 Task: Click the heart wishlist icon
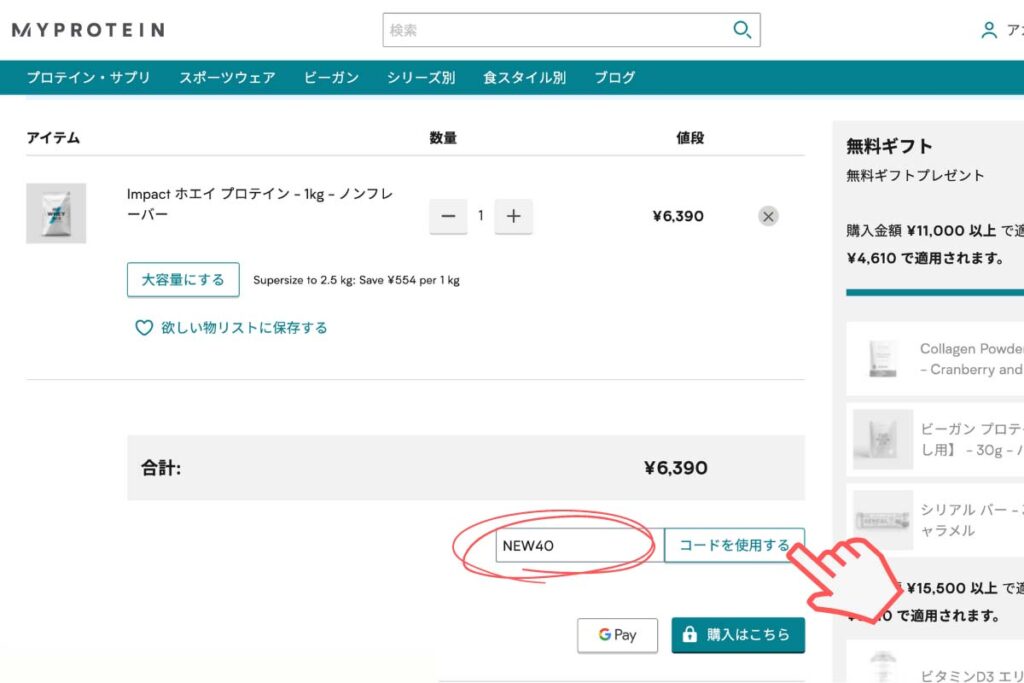(144, 327)
